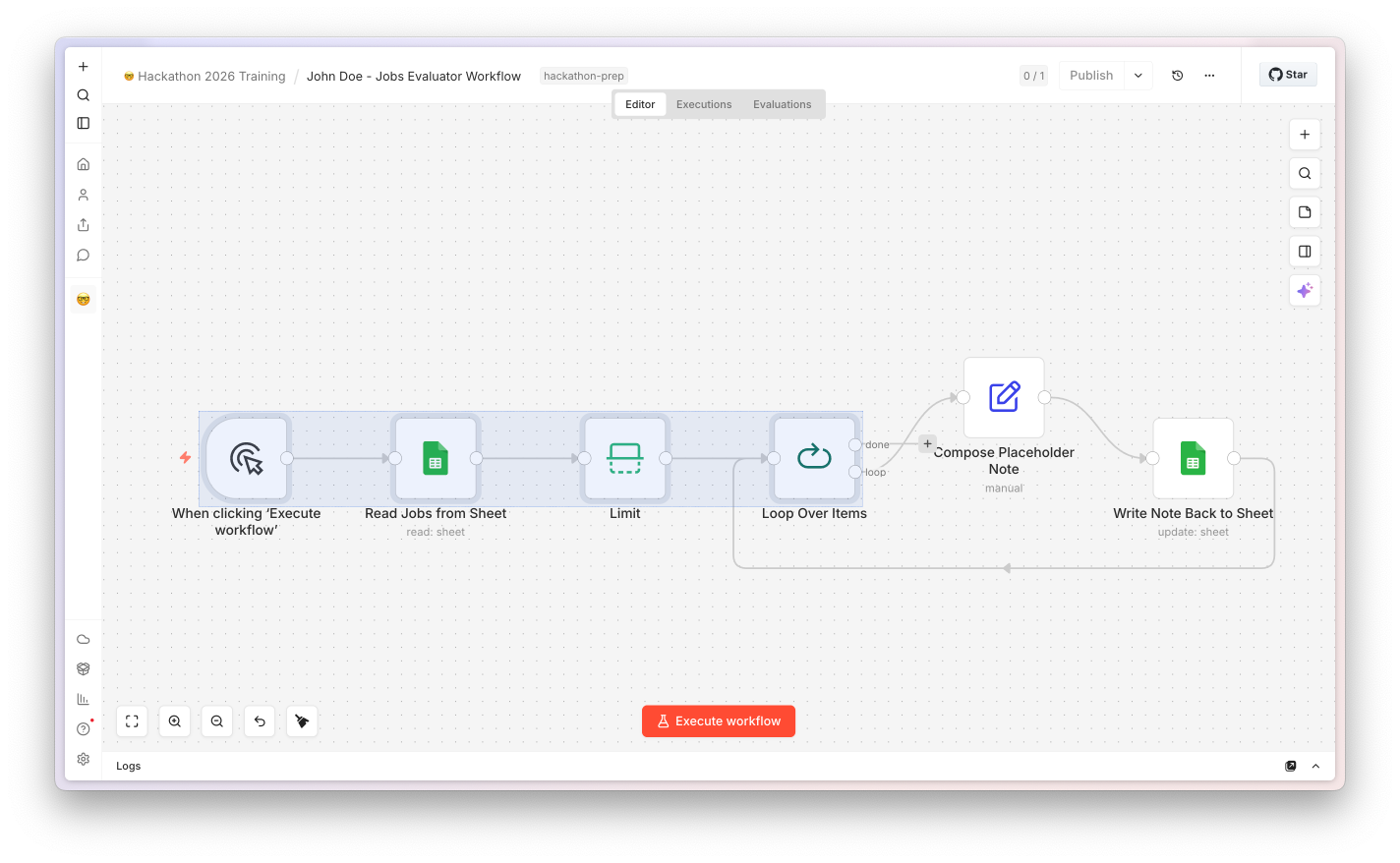Image resolution: width=1400 pixels, height=863 pixels.
Task: Click the Write Note Back to Sheet node
Action: pos(1193,458)
